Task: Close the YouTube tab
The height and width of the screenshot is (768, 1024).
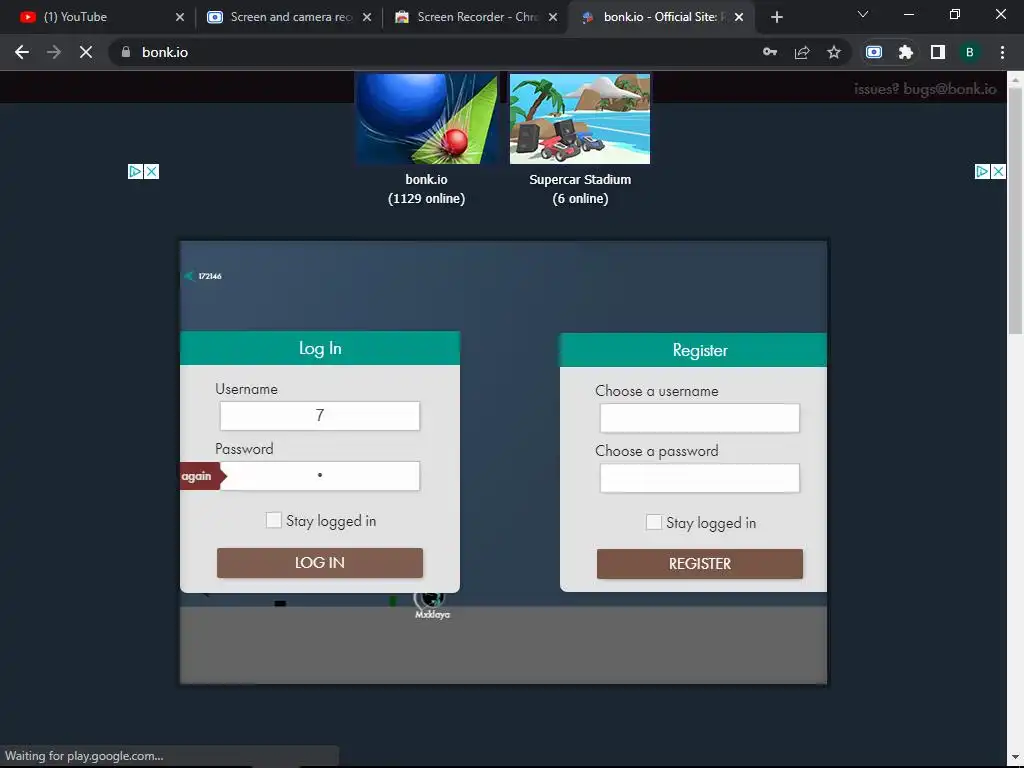Action: (180, 17)
